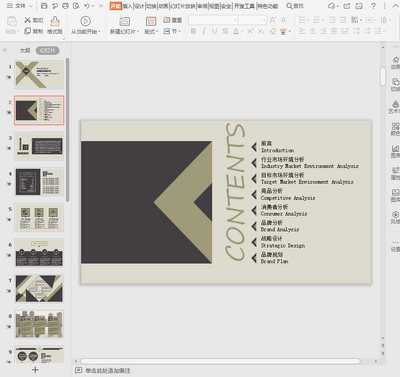Click the horizontal scrollbar under the slide

(220, 361)
